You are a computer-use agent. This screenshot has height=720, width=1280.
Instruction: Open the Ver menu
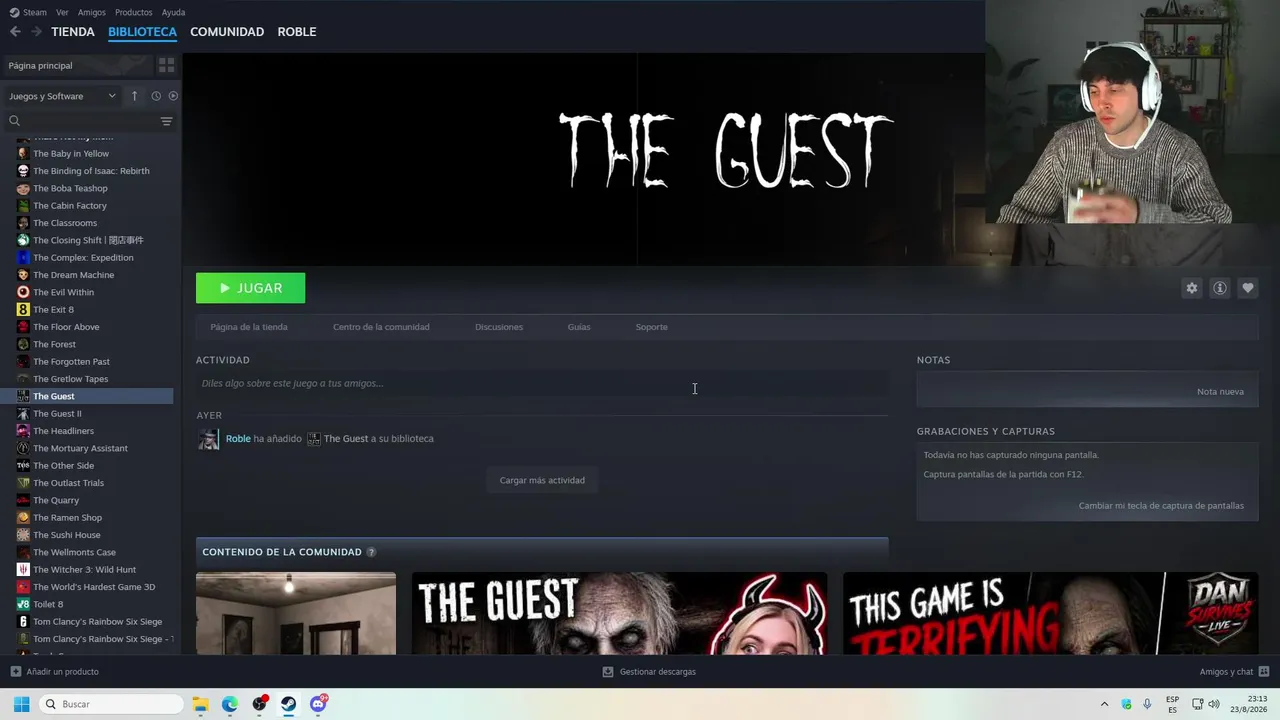coord(62,12)
